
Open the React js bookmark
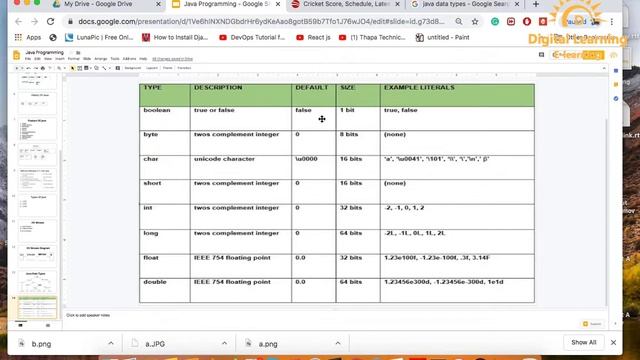313,37
